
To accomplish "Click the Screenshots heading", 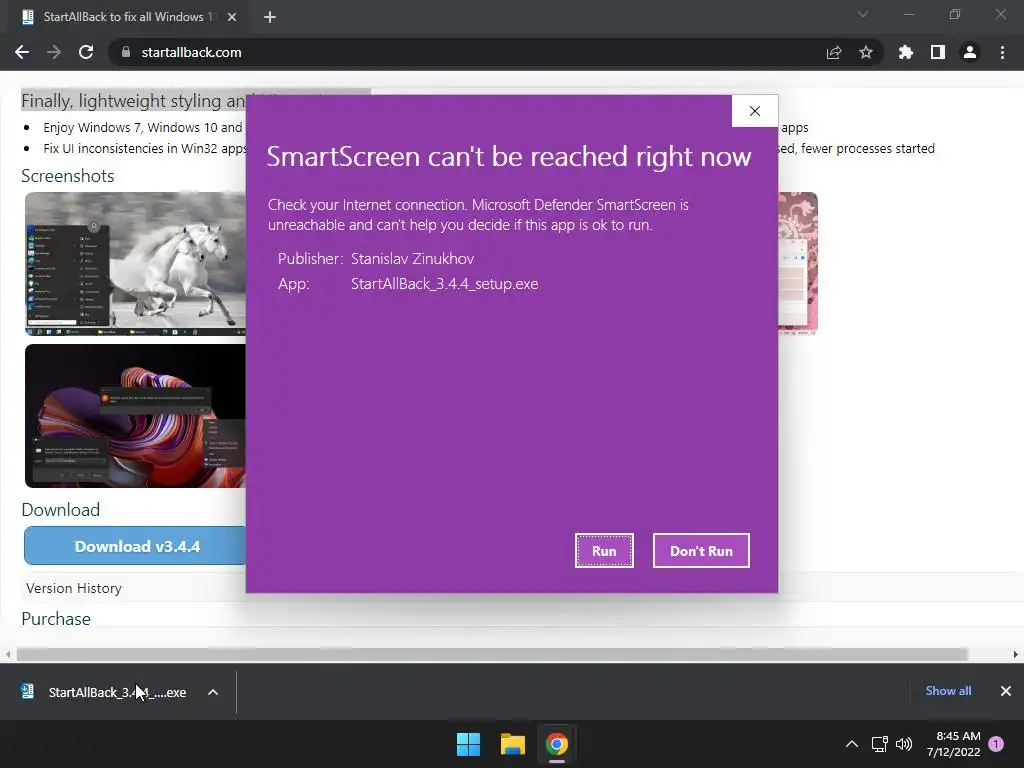I will click(67, 176).
